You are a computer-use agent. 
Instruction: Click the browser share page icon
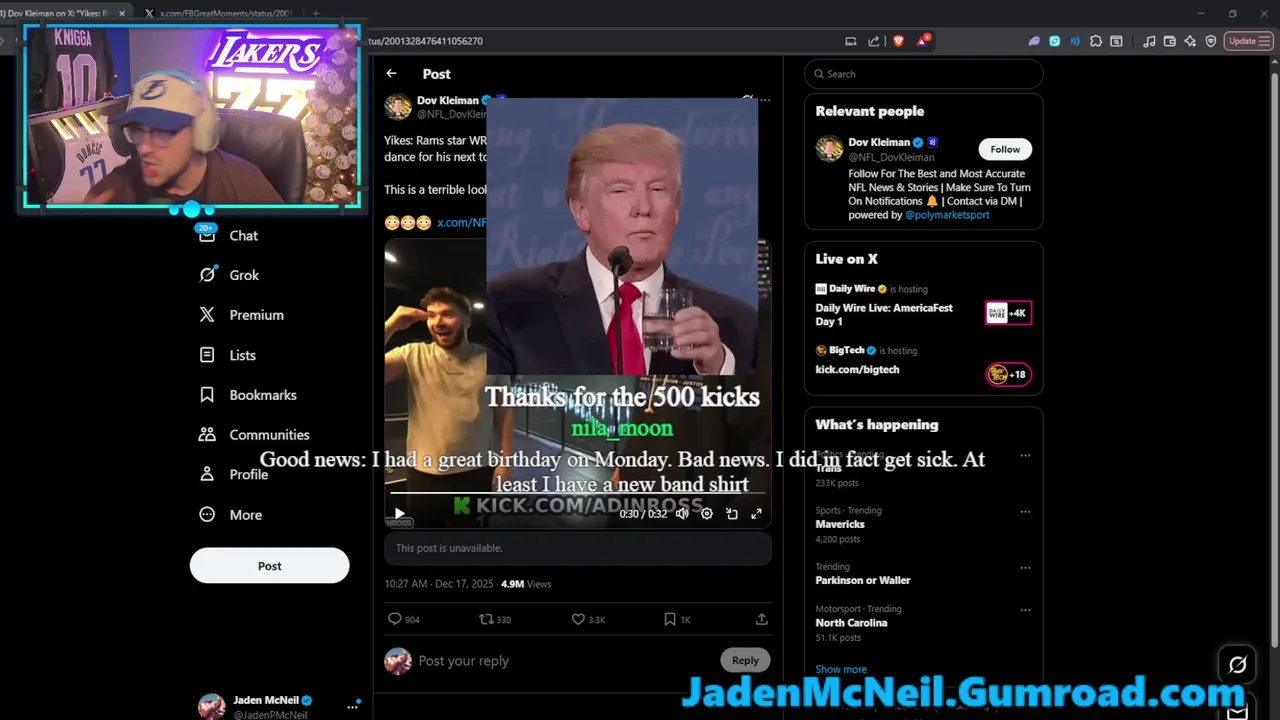873,41
